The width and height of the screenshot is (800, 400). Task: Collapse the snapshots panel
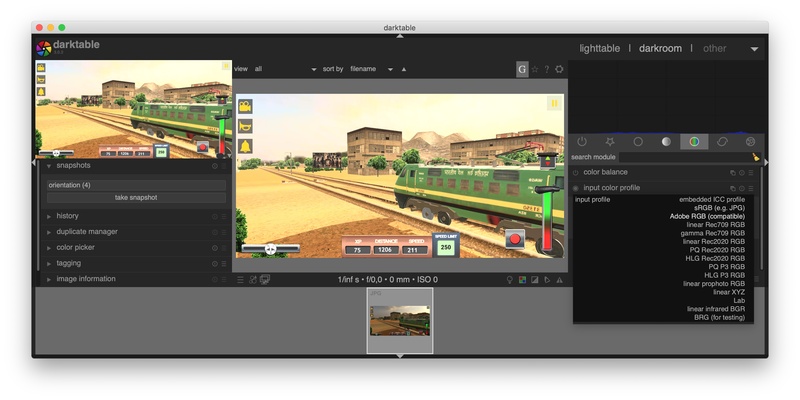(49, 166)
